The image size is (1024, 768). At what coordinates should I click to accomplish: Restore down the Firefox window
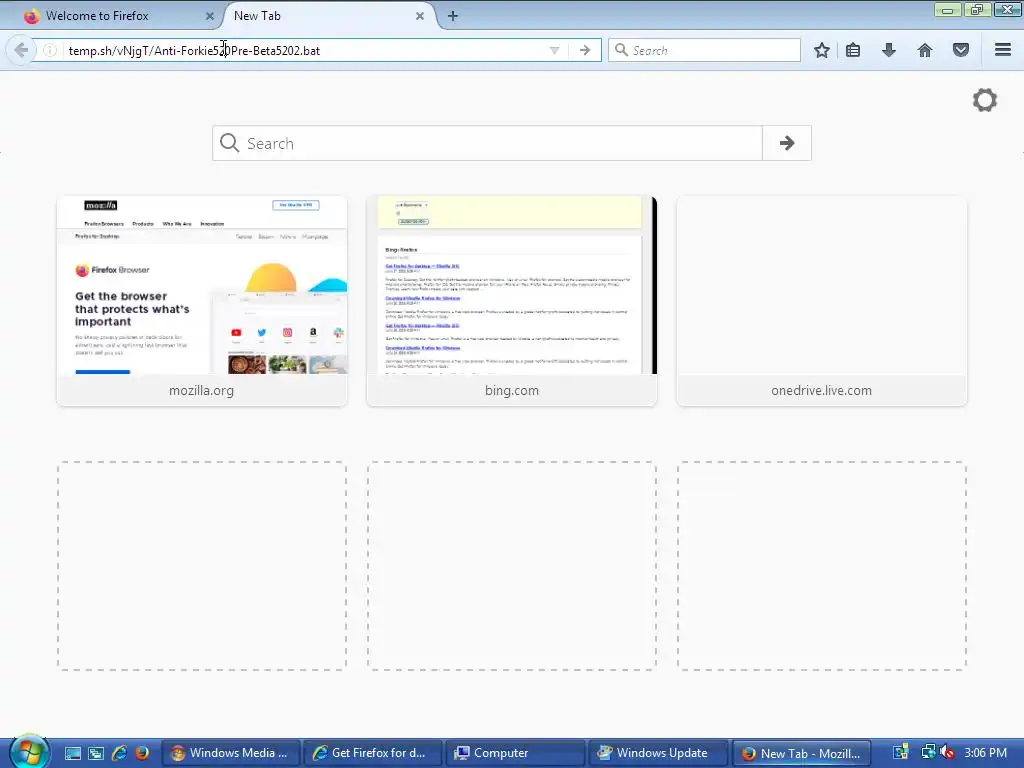[x=976, y=9]
